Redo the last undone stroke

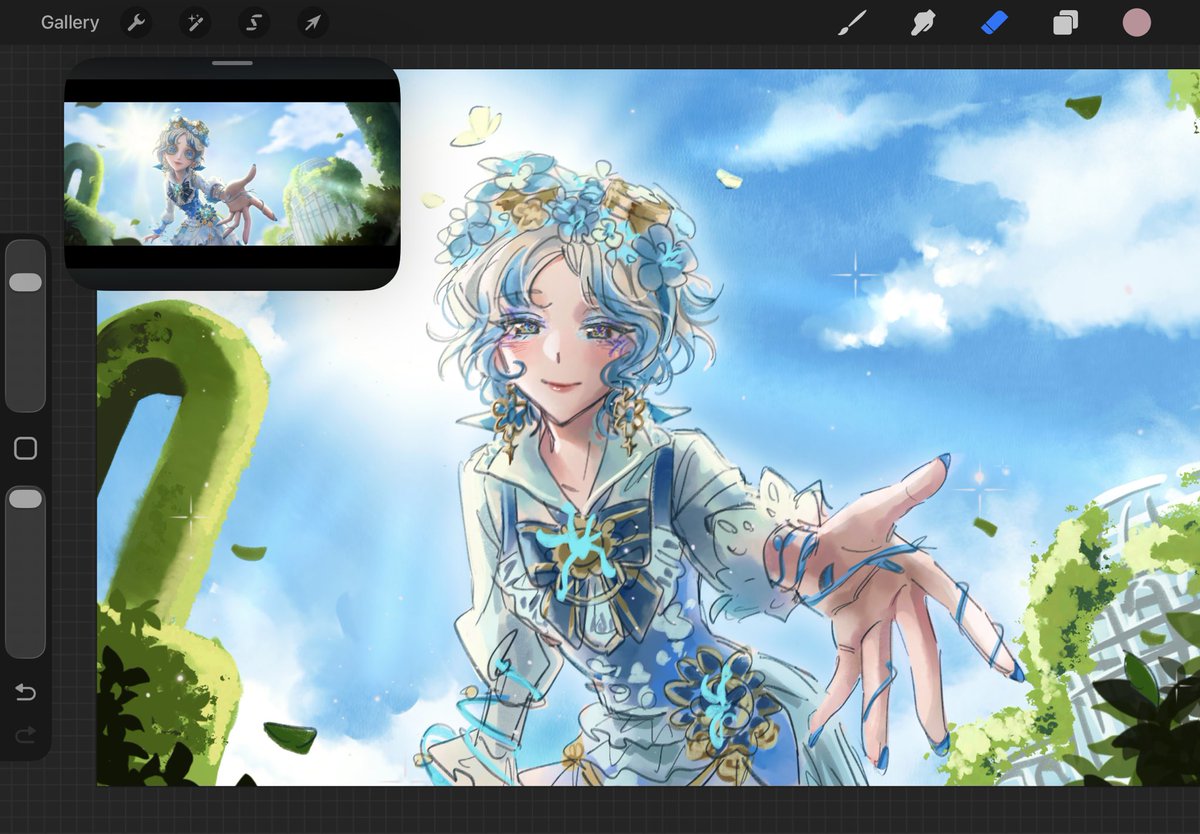(26, 735)
